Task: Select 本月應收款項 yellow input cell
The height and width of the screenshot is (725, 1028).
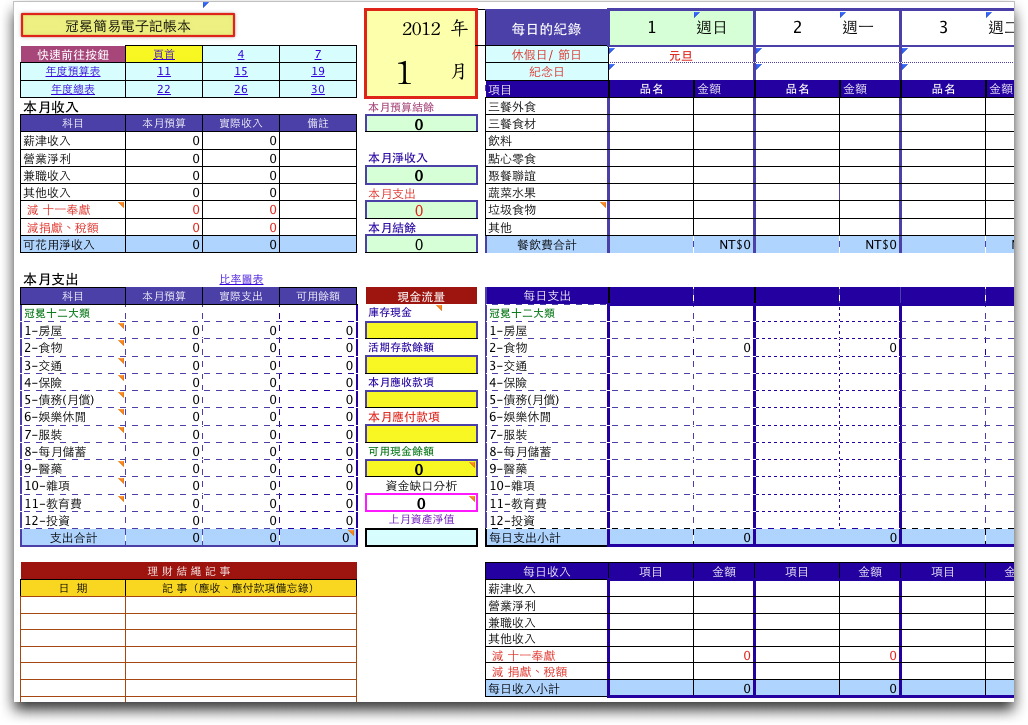Action: tap(421, 399)
